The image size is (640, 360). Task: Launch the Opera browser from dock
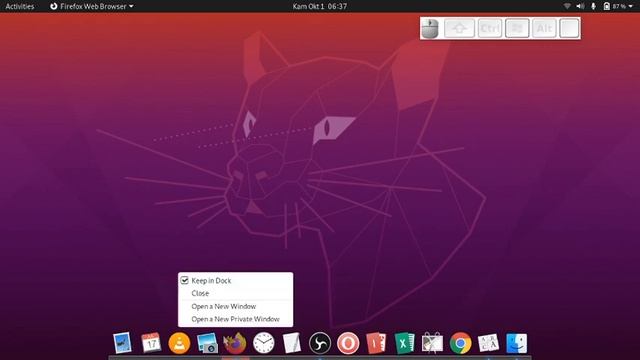(x=348, y=343)
